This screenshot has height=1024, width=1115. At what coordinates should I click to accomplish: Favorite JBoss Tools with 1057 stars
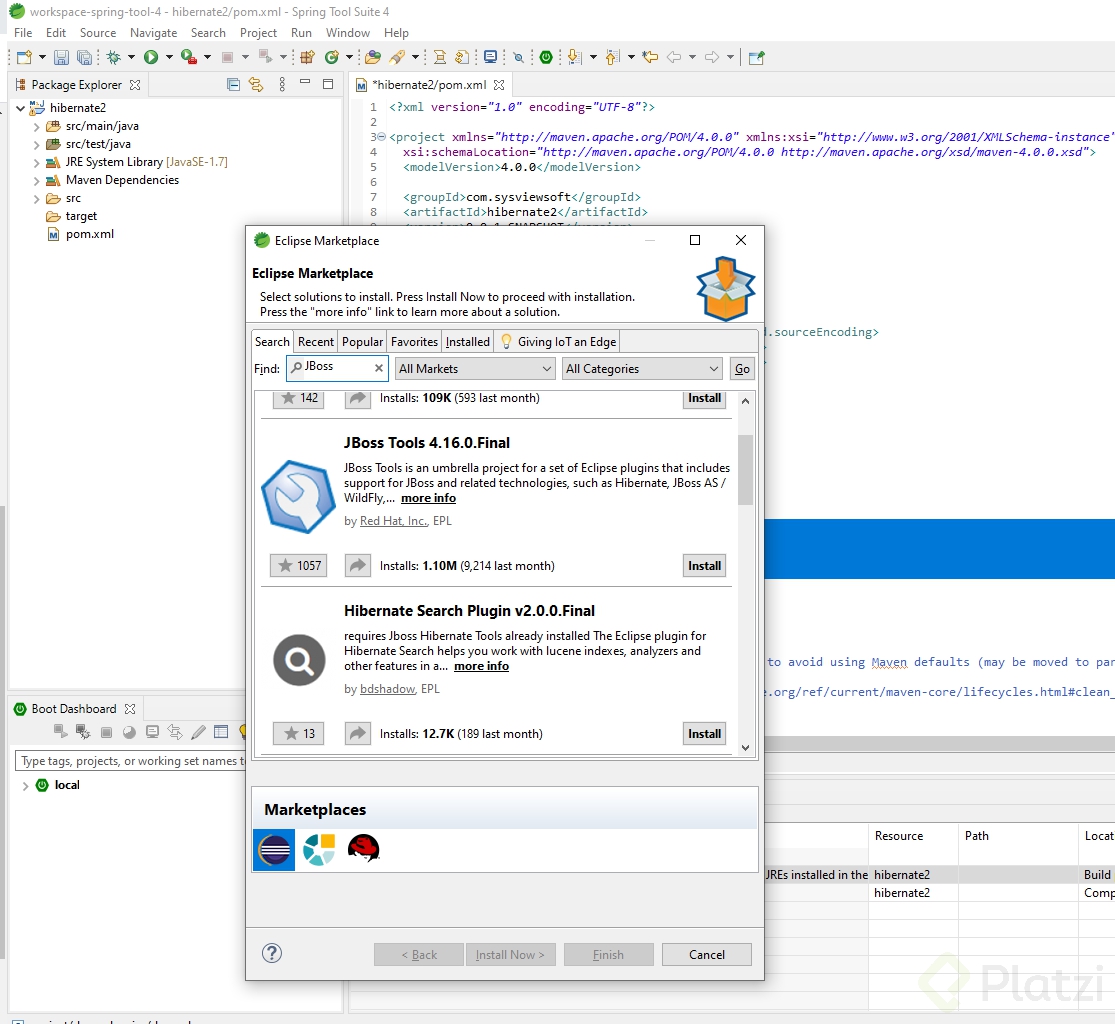coord(299,565)
